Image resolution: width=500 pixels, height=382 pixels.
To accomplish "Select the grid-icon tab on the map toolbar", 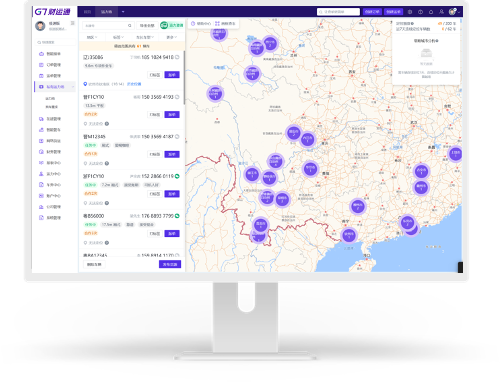I will click(x=225, y=24).
